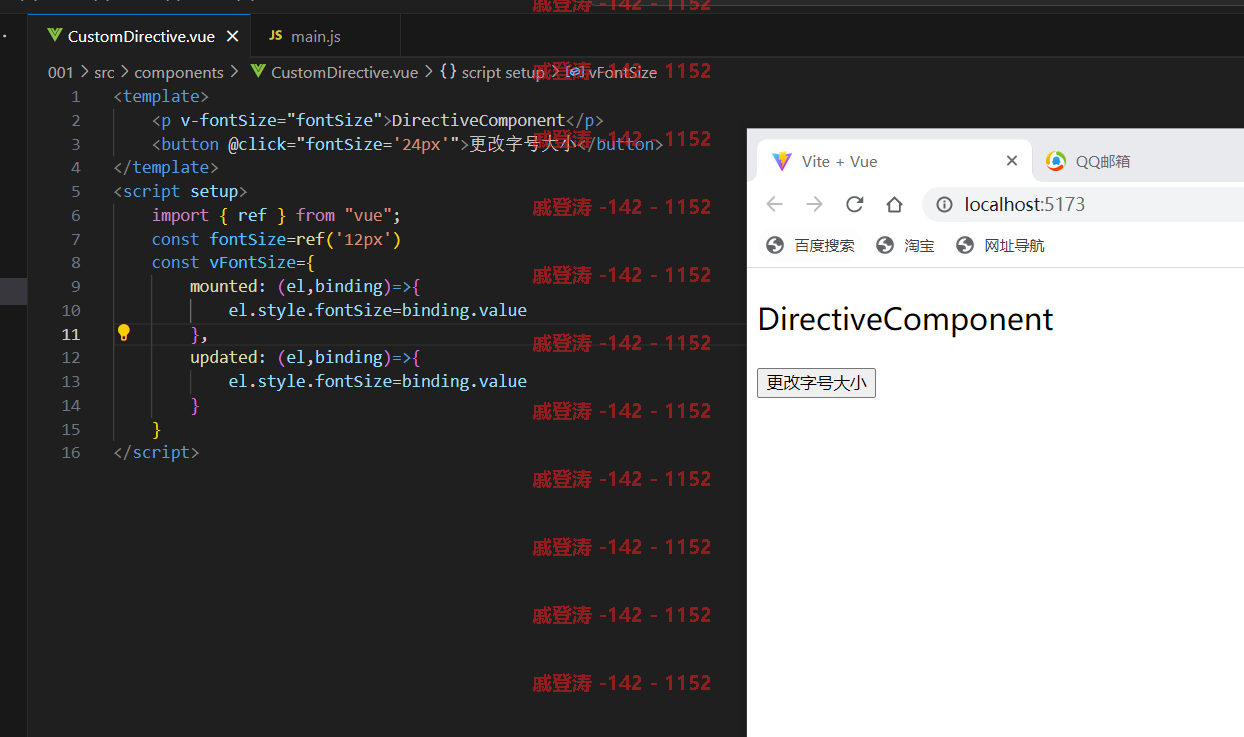Click breadcrumb item script setup
Image resolution: width=1244 pixels, height=737 pixels.
[x=502, y=72]
